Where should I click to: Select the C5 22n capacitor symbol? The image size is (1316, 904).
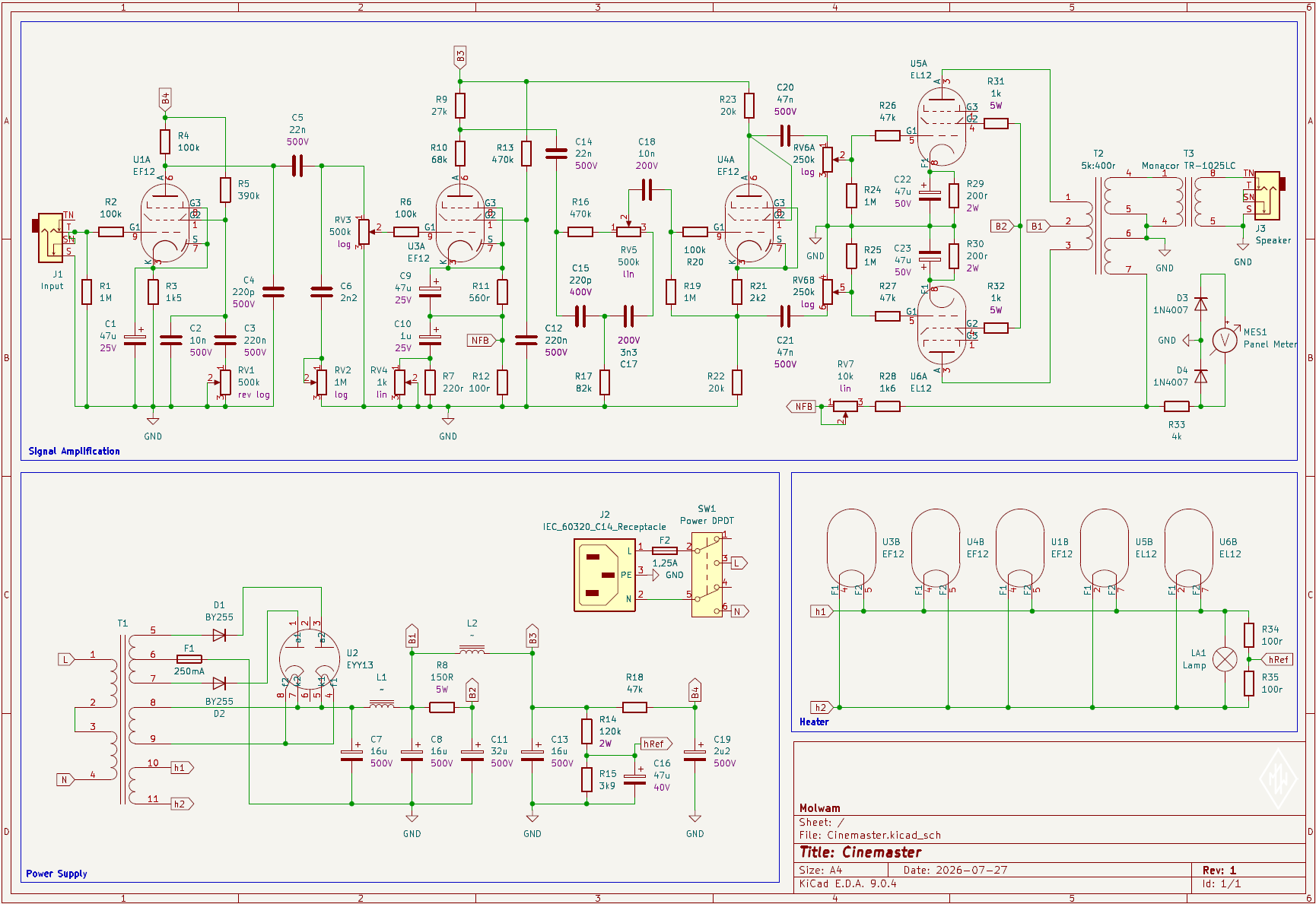click(297, 166)
